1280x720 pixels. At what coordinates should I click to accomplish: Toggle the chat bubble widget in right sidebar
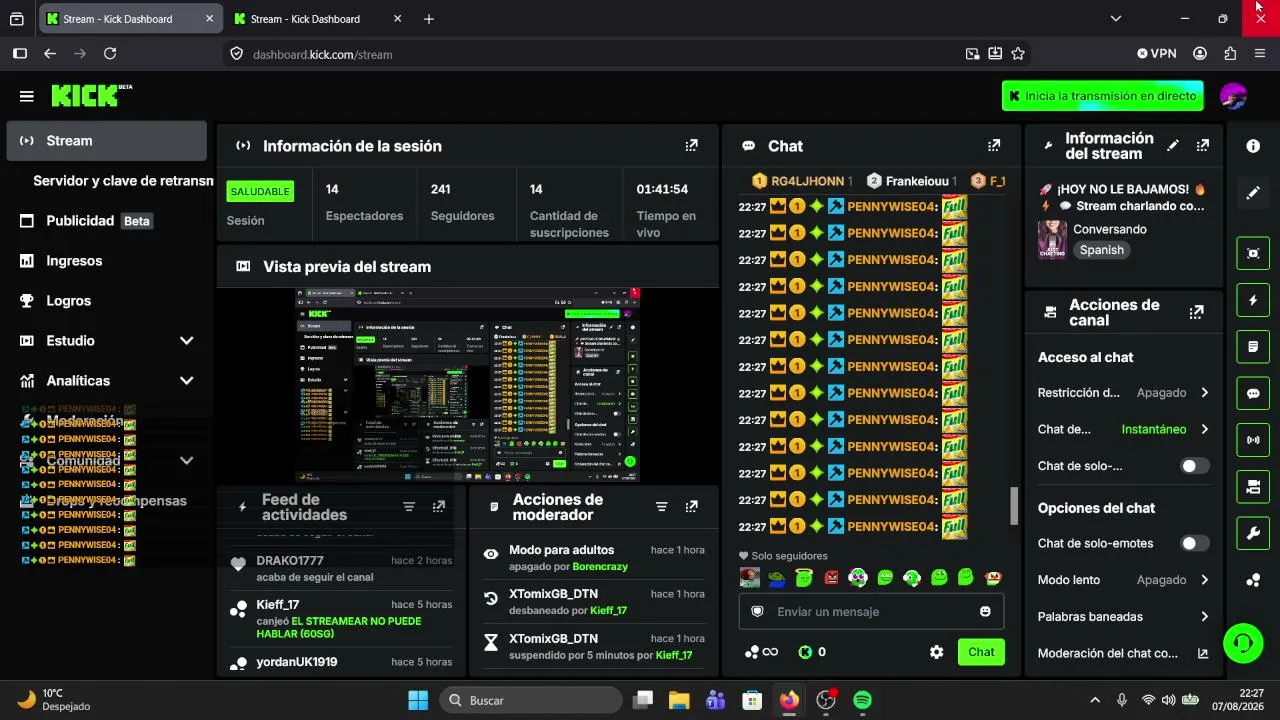click(x=1253, y=393)
